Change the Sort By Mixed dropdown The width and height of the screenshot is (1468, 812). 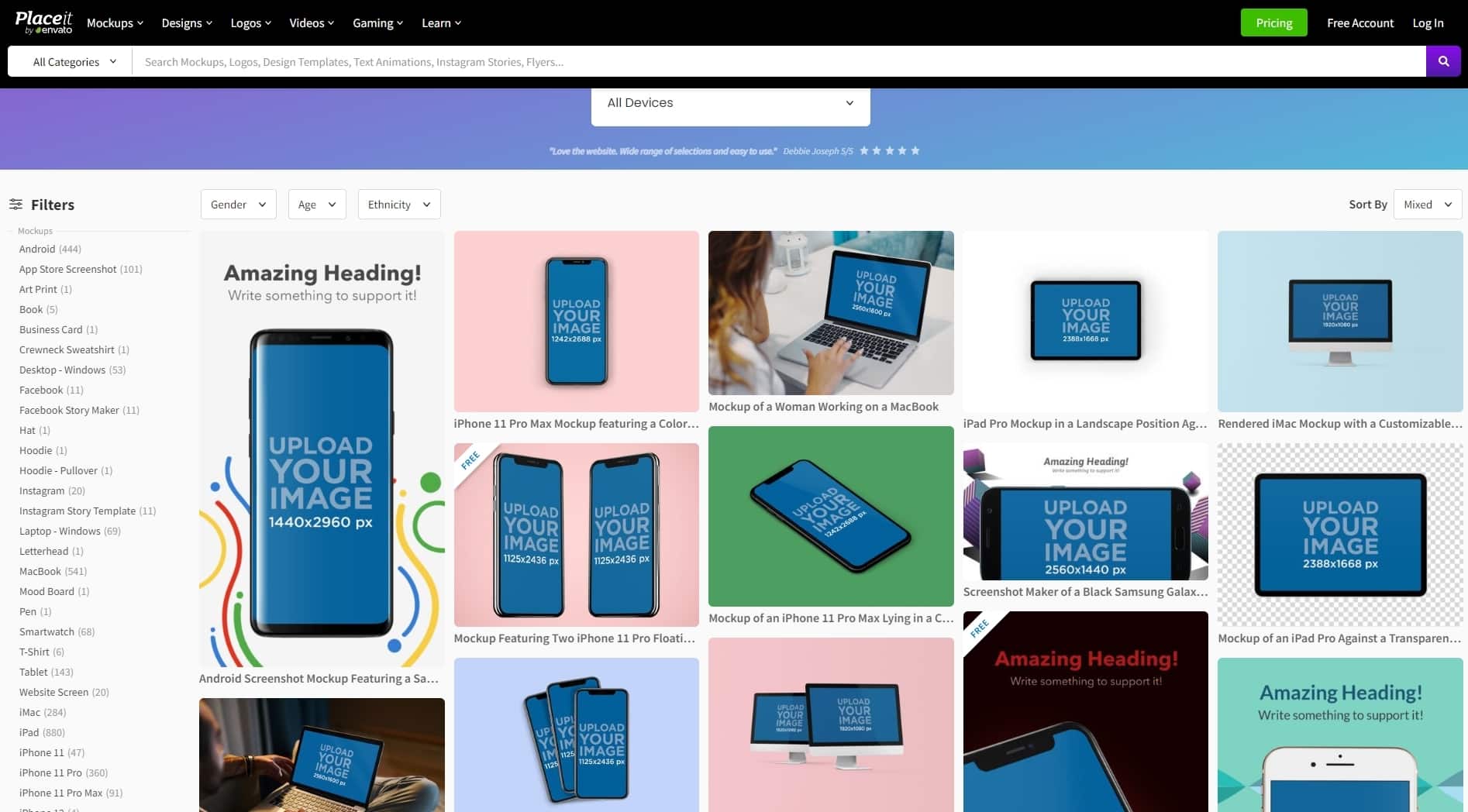click(1427, 205)
